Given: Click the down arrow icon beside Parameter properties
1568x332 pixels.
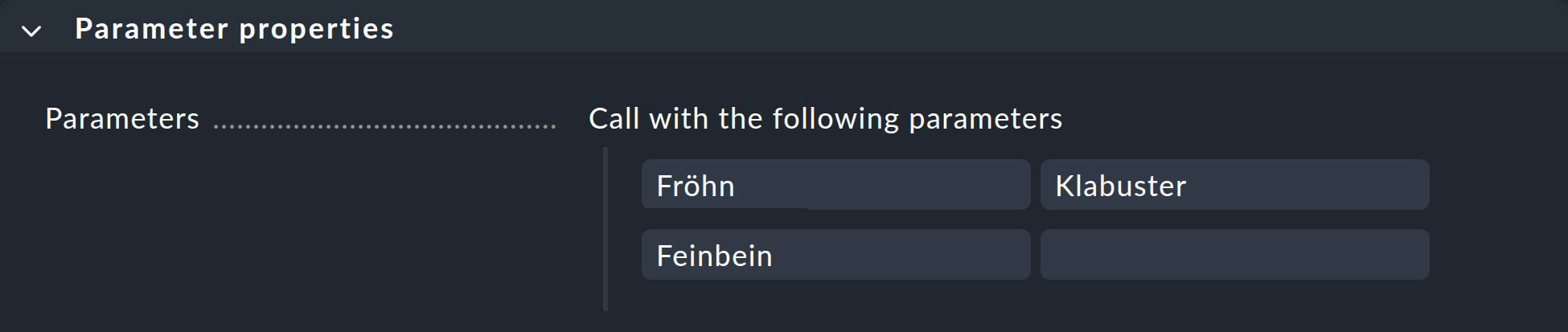Looking at the screenshot, I should coord(31,31).
